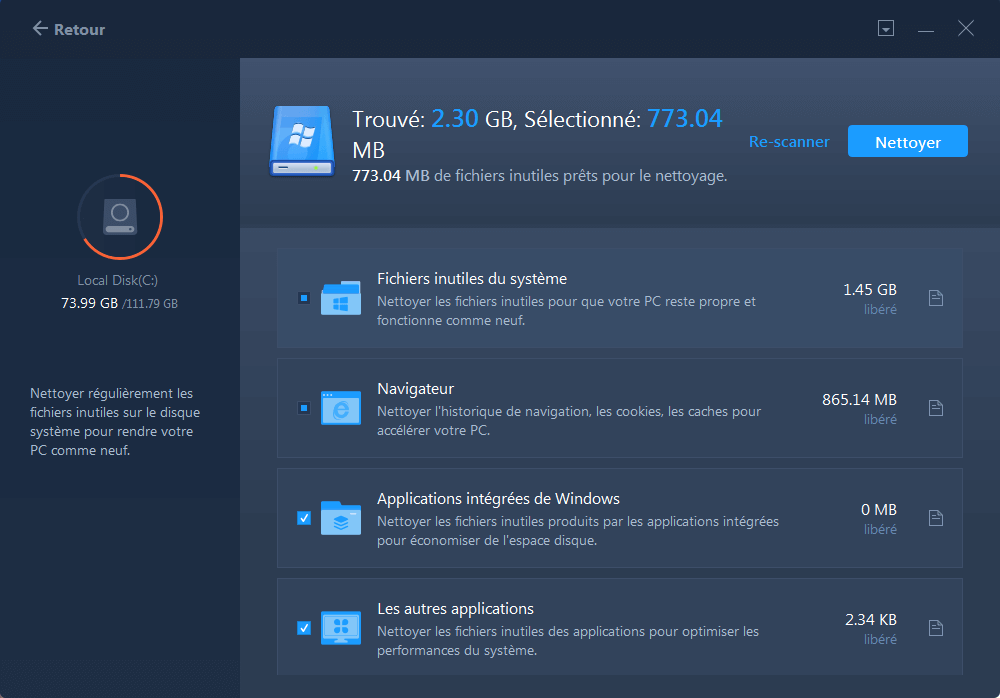Uncheck Applications intégrées de Windows
The height and width of the screenshot is (698, 1000).
point(305,518)
